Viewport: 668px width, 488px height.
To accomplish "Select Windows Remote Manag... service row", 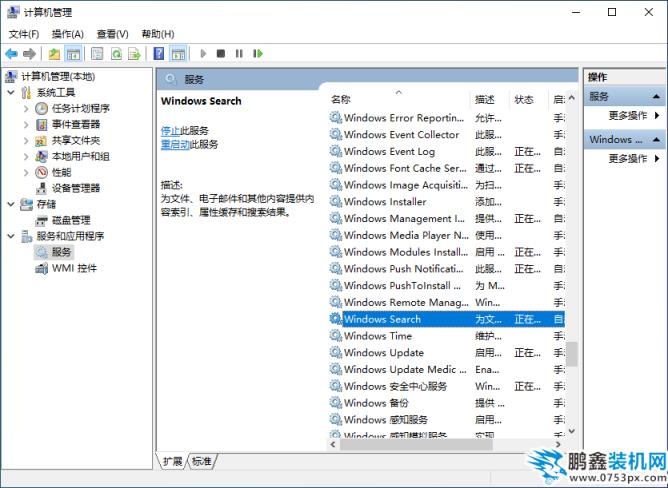I will click(447, 303).
